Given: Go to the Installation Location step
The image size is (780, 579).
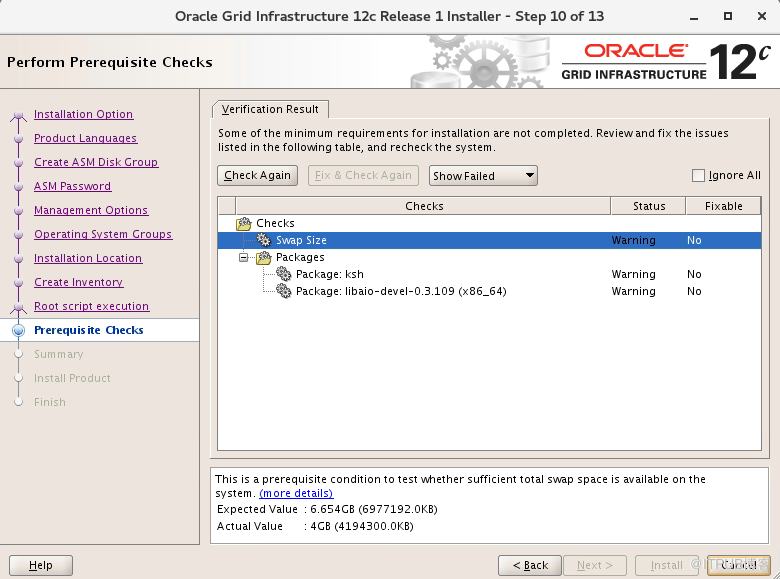Looking at the screenshot, I should [88, 258].
